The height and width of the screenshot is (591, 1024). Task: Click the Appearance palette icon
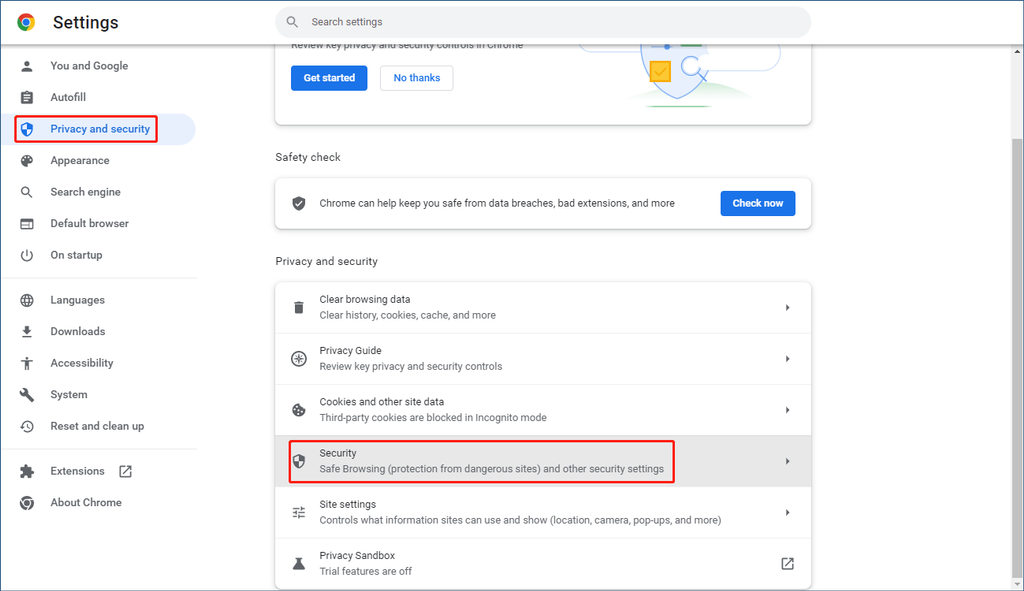[28, 160]
